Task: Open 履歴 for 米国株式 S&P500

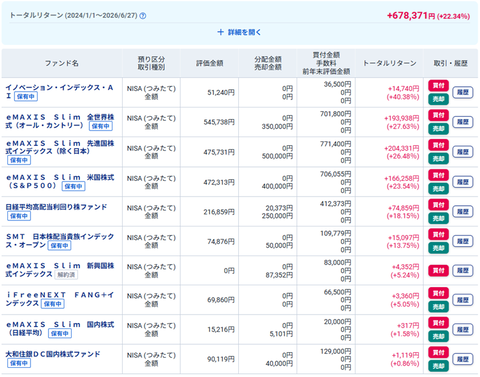Action: click(463, 182)
